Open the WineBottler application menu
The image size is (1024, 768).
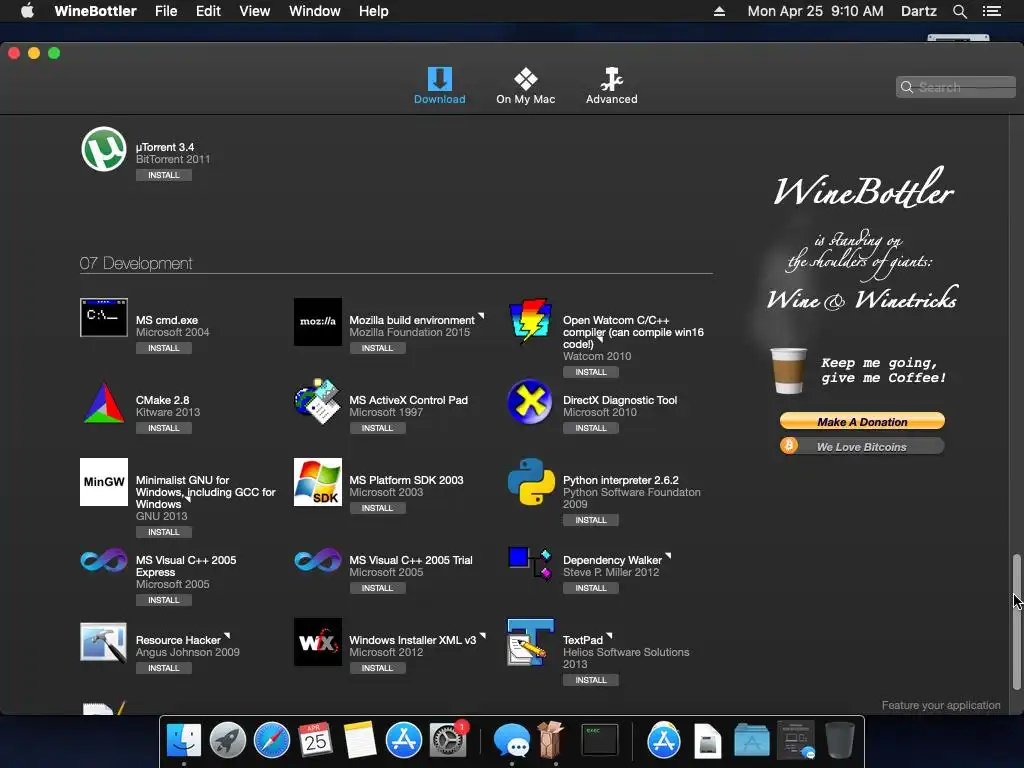pos(95,11)
